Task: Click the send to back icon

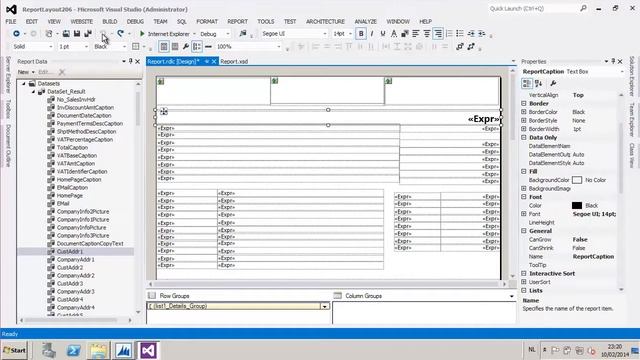Action: (471, 47)
